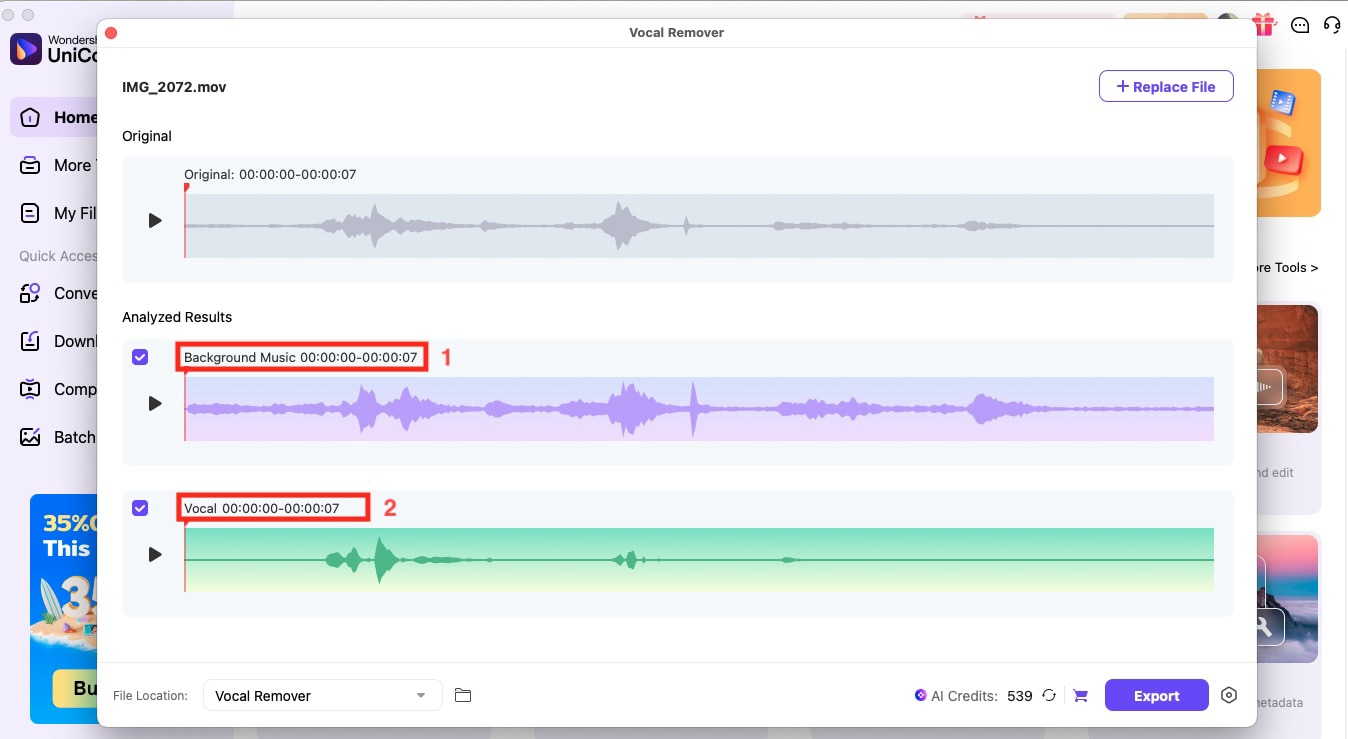The height and width of the screenshot is (739, 1348).
Task: Open the chat message bubble icon
Action: pyautogui.click(x=1300, y=25)
